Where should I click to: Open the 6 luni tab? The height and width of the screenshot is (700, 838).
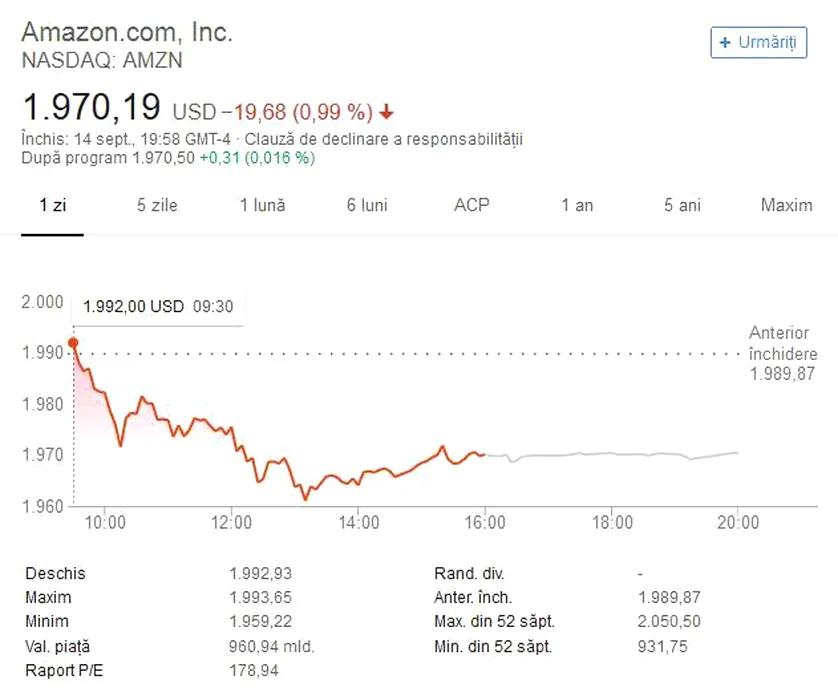[x=367, y=205]
